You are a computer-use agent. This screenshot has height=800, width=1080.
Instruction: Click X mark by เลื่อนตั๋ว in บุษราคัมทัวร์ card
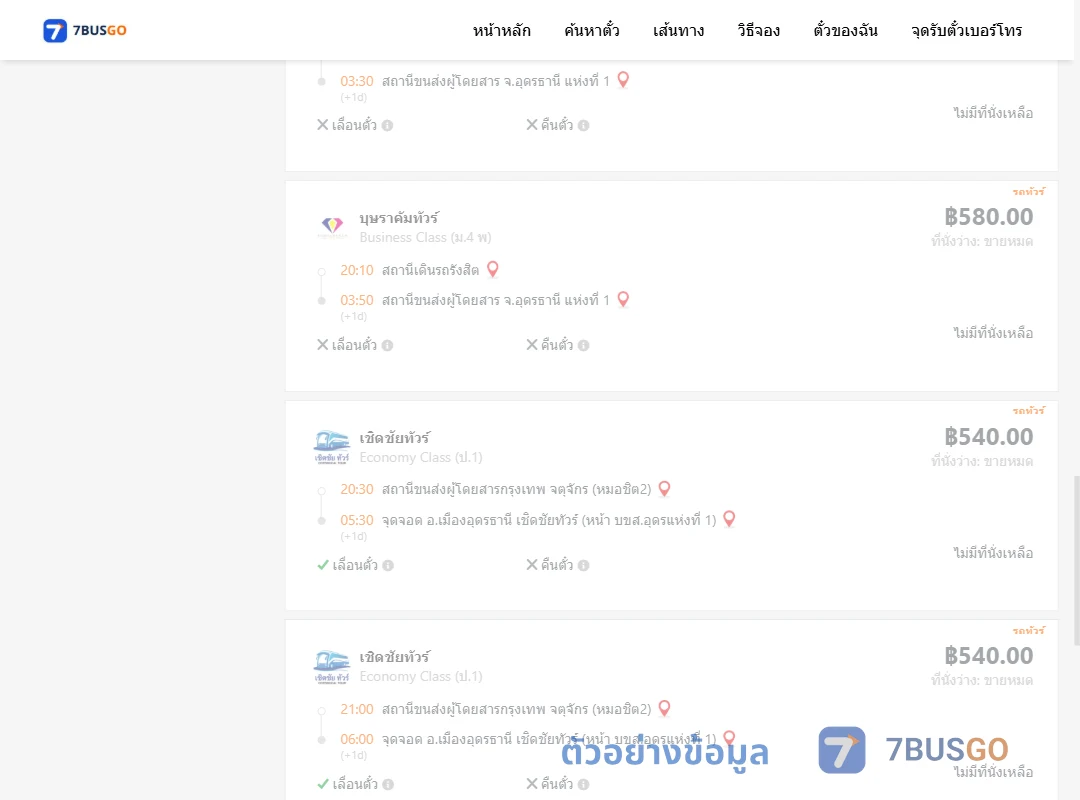pos(322,345)
